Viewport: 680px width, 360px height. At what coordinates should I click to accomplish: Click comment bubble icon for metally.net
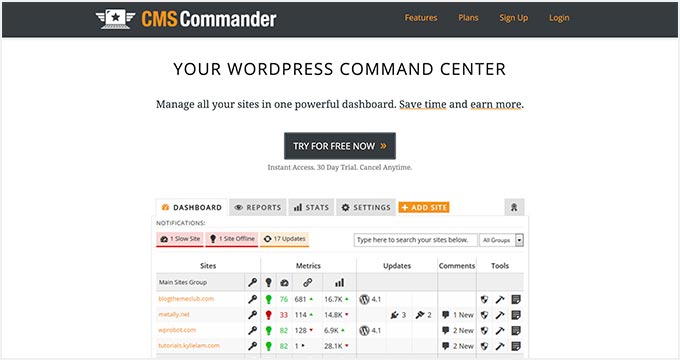click(x=445, y=315)
